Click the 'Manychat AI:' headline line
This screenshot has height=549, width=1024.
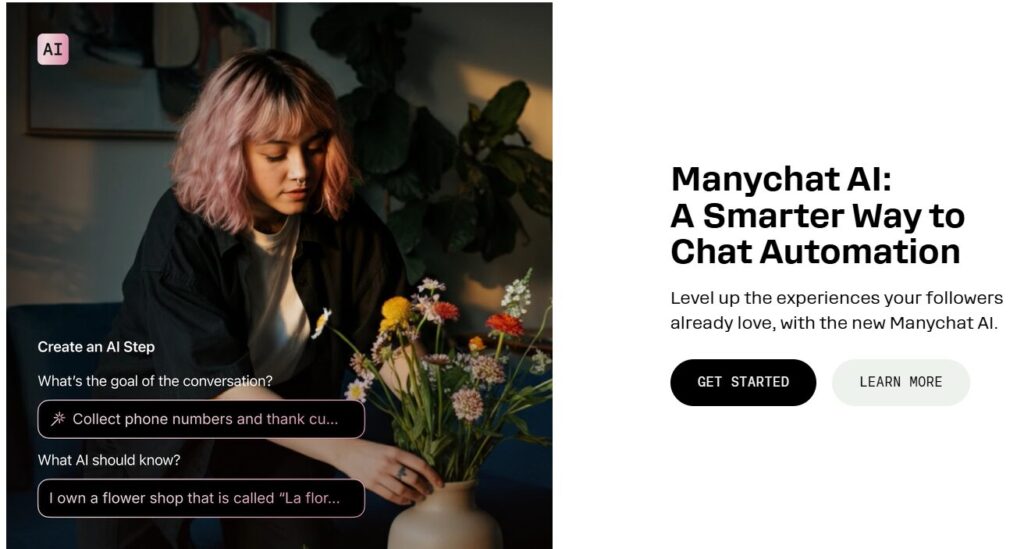pyautogui.click(x=781, y=179)
